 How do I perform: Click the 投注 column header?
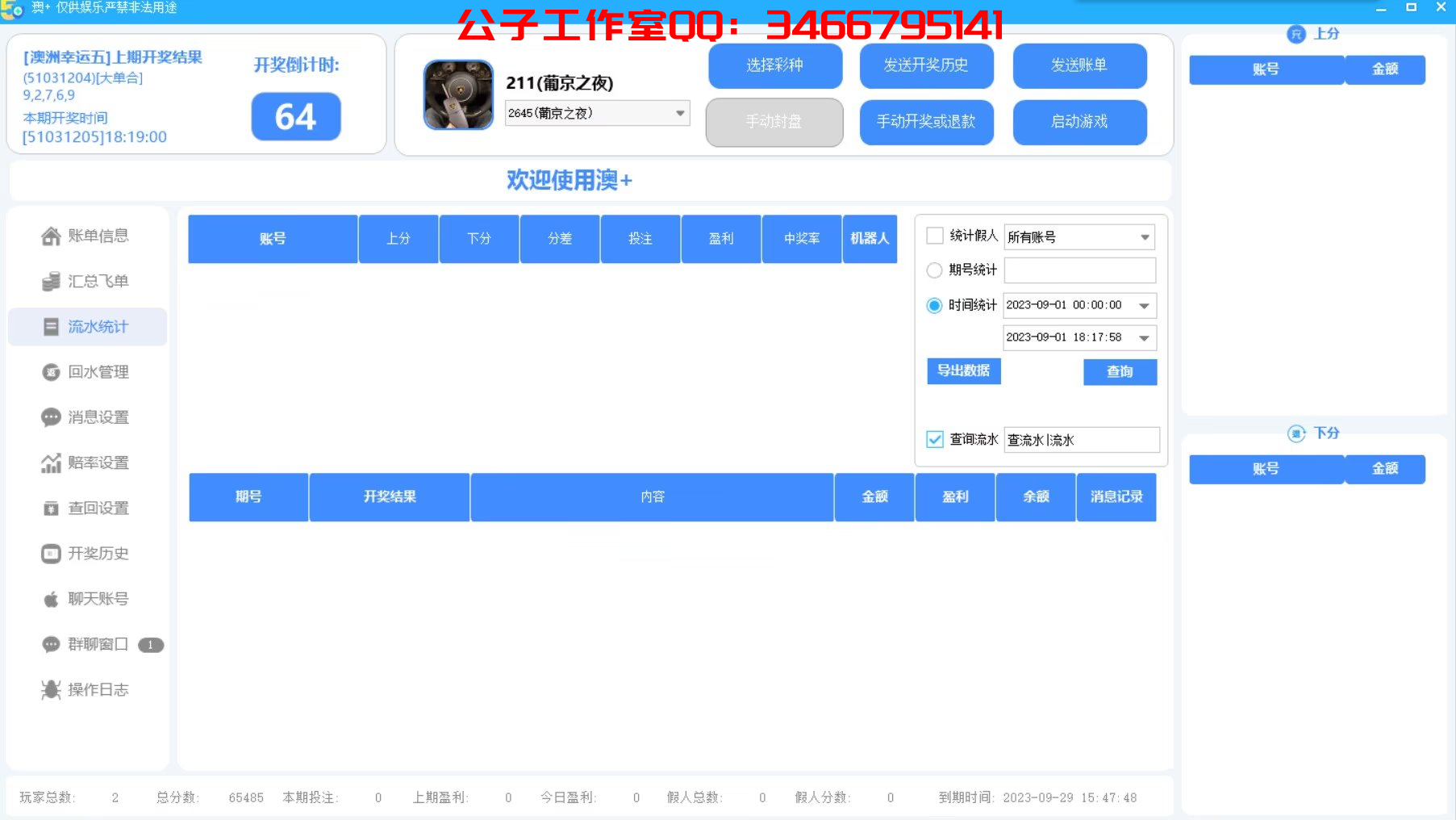point(640,239)
